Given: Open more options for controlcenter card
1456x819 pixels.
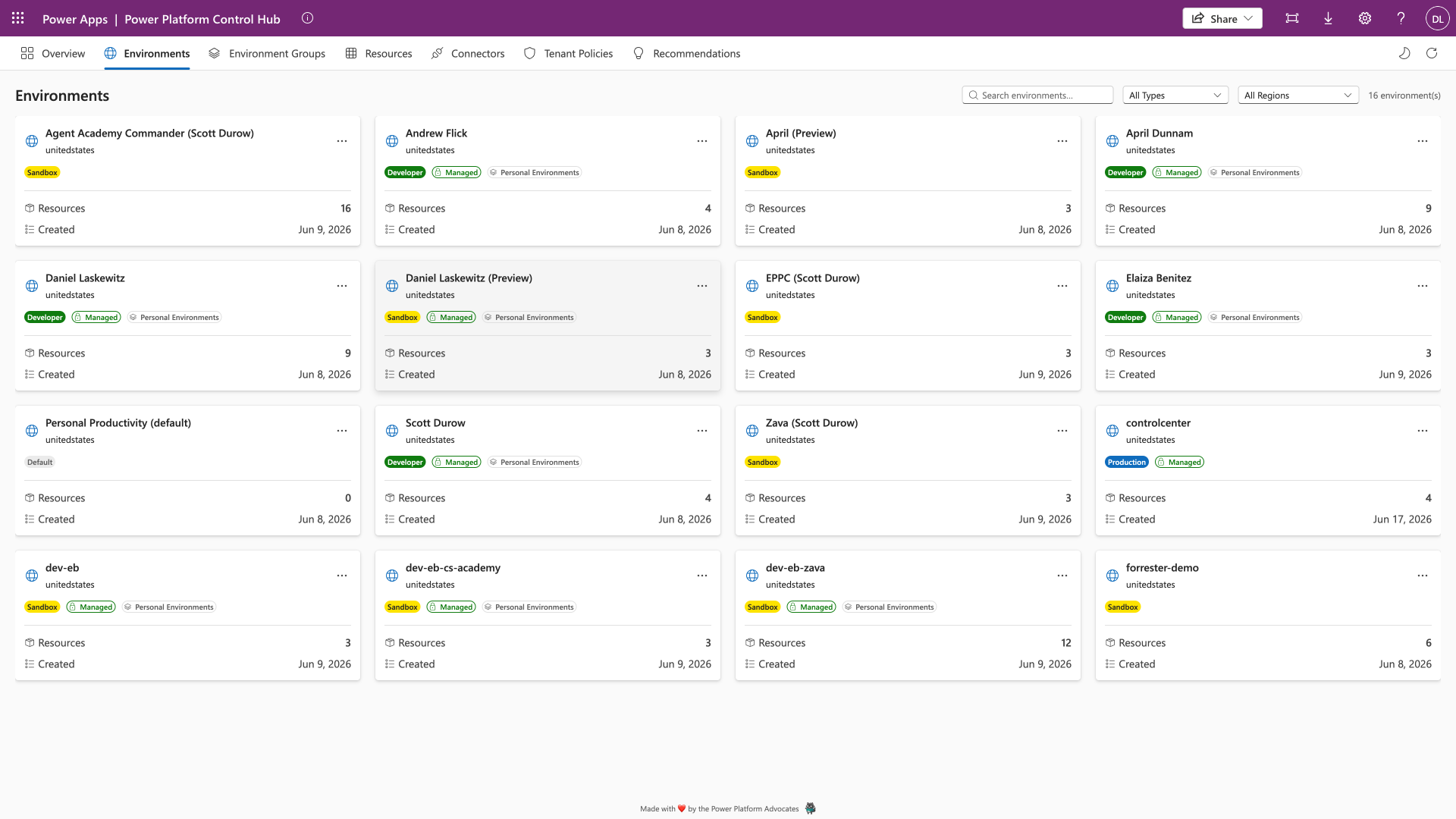Looking at the screenshot, I should pyautogui.click(x=1423, y=431).
